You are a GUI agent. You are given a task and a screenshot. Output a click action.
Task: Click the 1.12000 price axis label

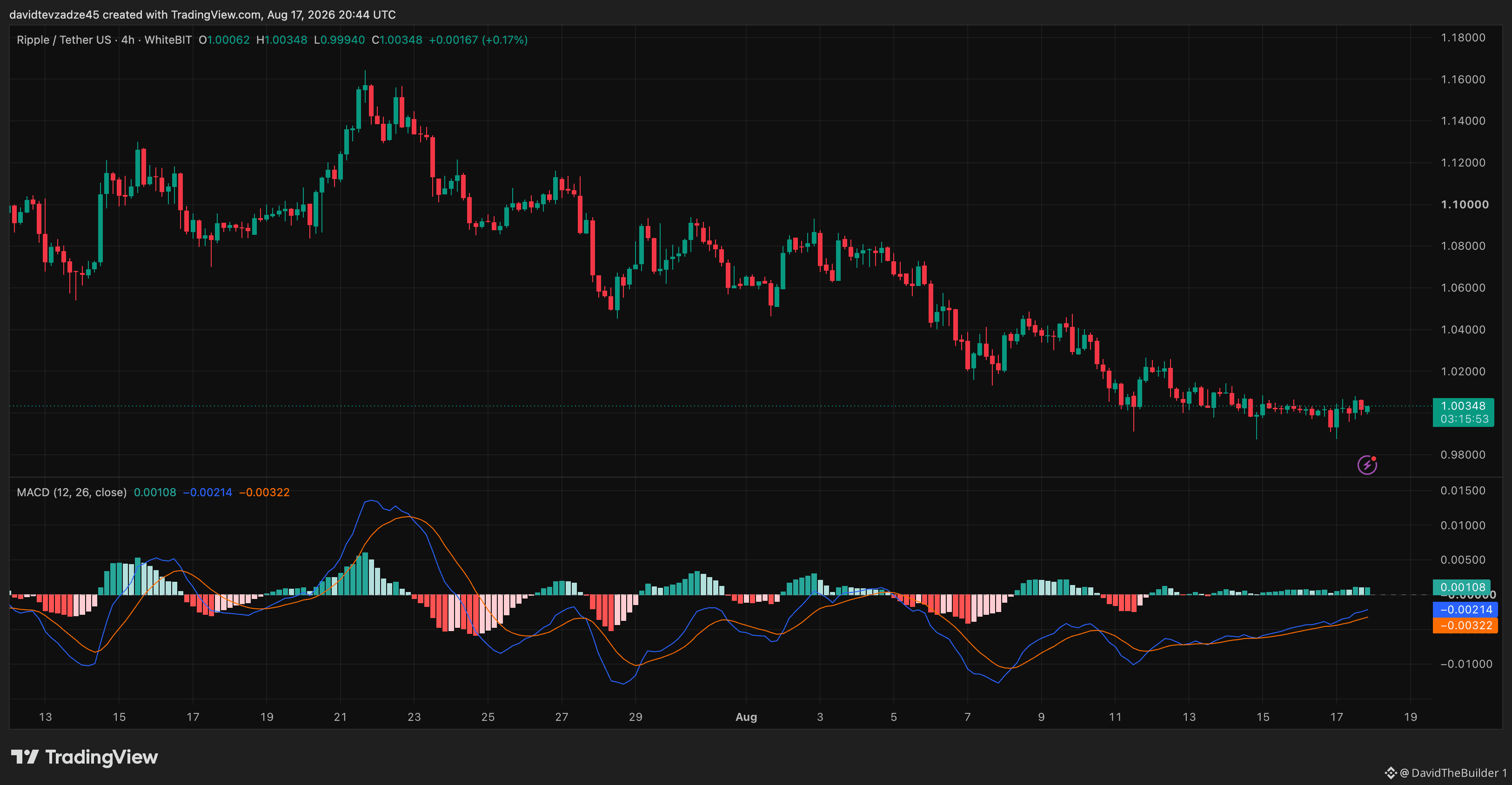pyautogui.click(x=1463, y=162)
